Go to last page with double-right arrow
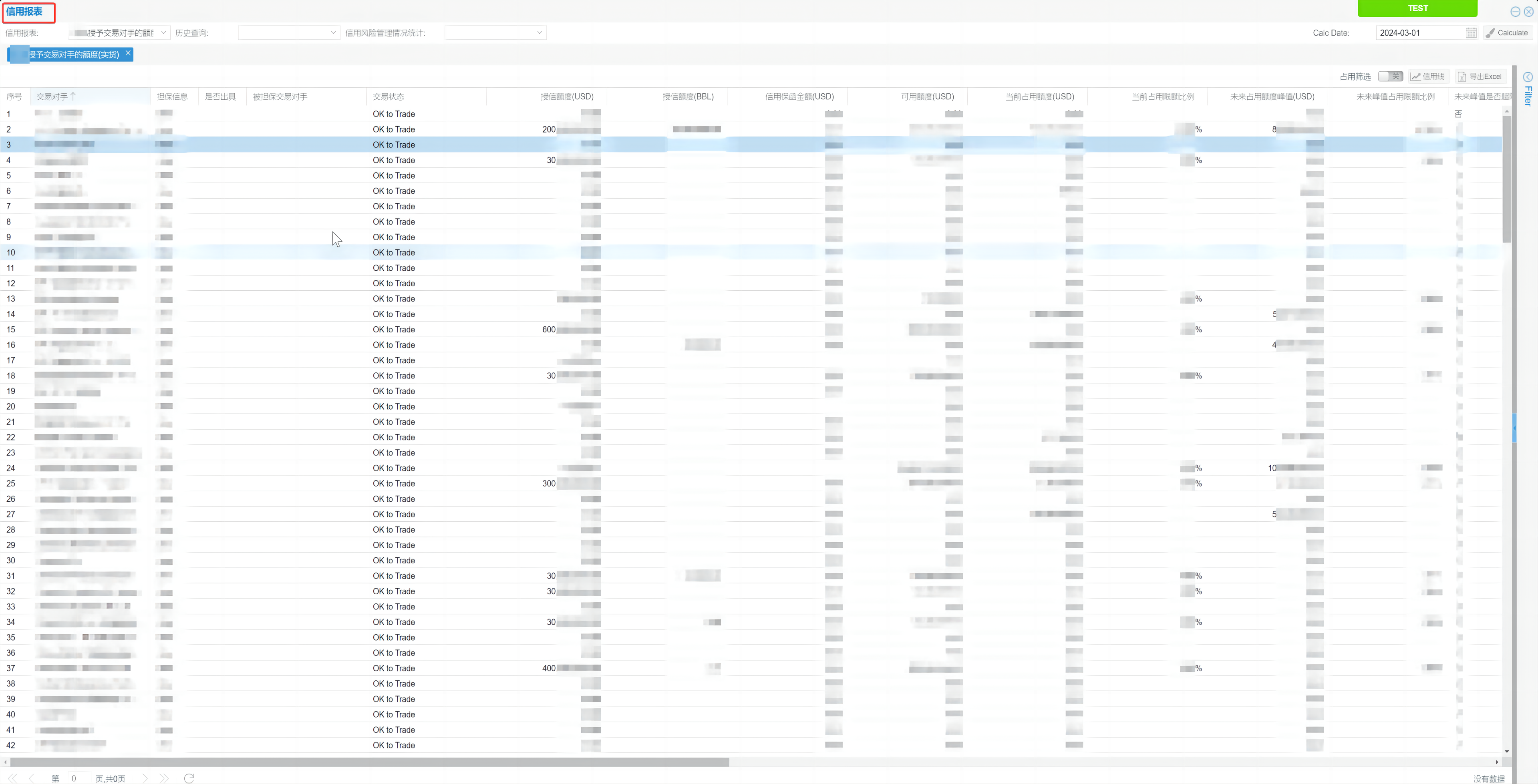The height and width of the screenshot is (784, 1538). click(x=164, y=778)
